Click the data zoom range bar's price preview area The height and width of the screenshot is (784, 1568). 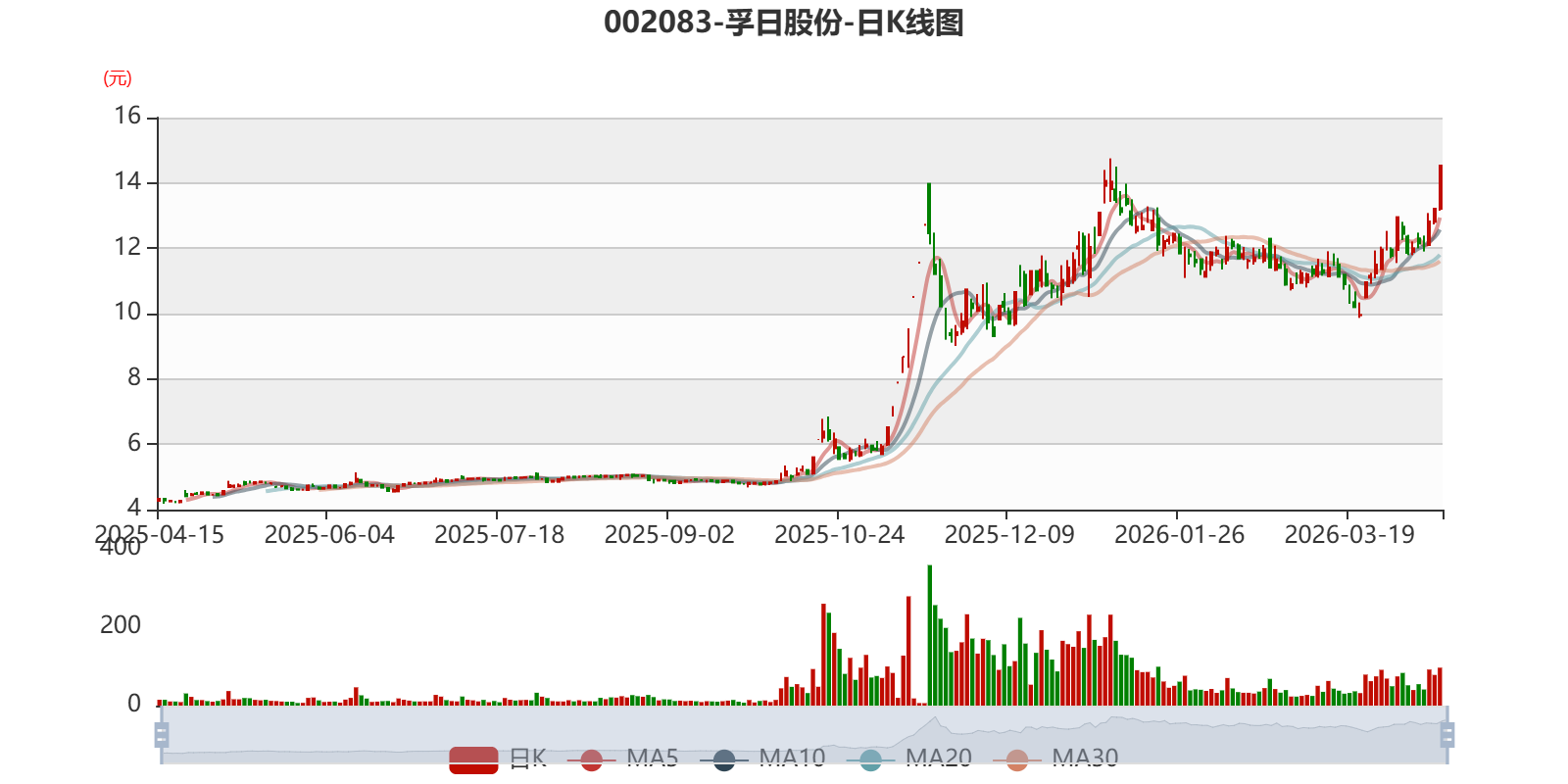[x=804, y=734]
